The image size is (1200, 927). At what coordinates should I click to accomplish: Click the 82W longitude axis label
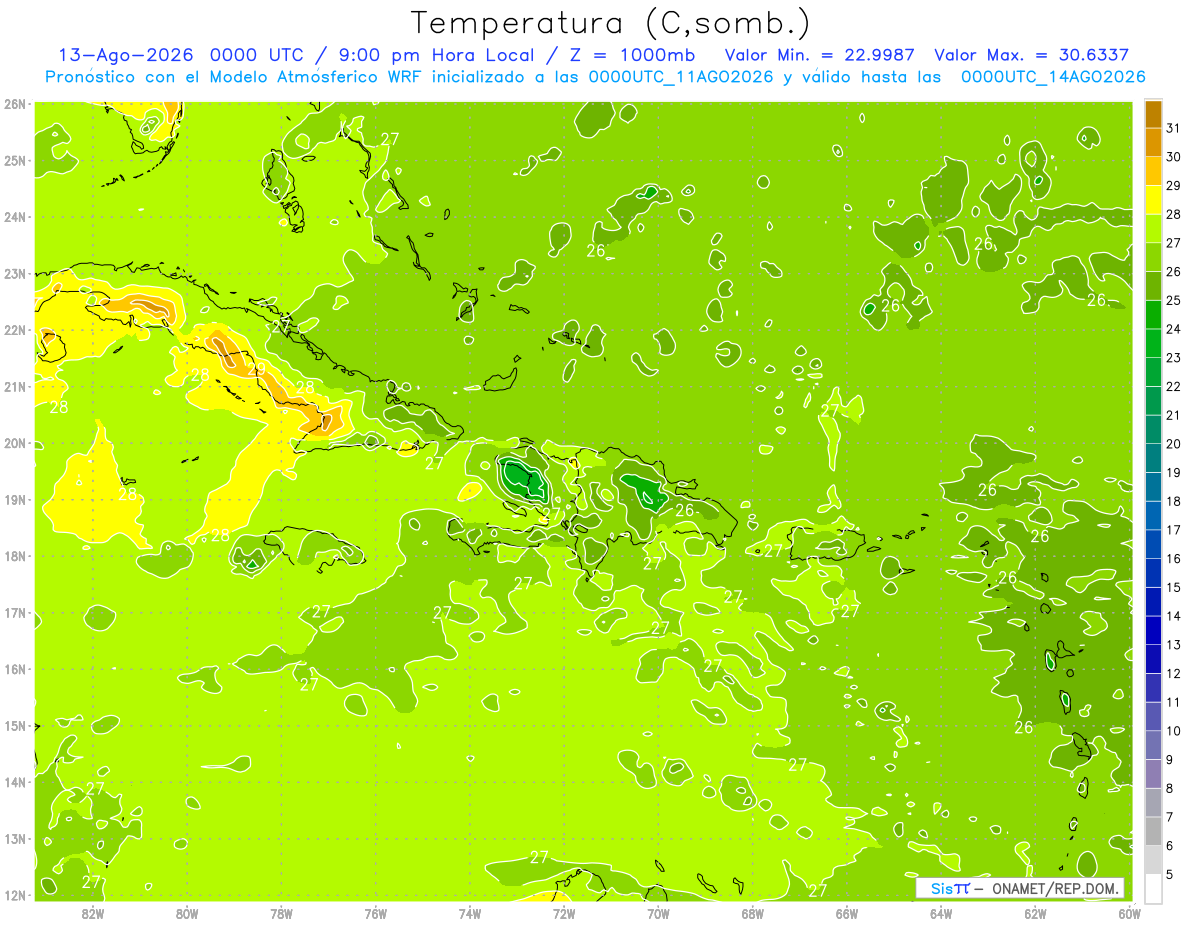coord(93,913)
